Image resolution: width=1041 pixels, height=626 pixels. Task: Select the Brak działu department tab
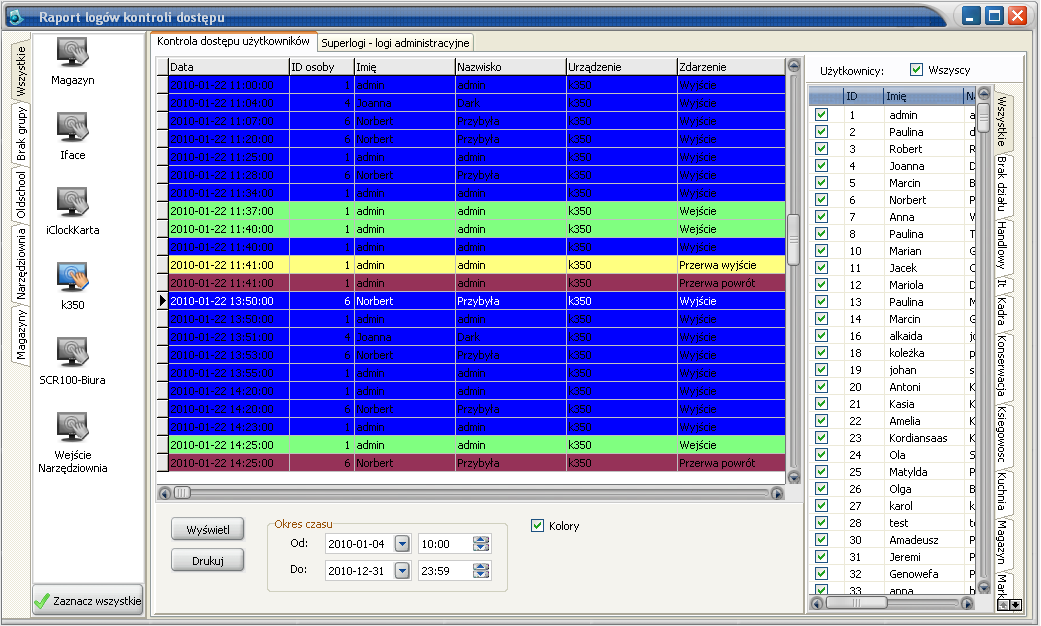pos(1002,184)
